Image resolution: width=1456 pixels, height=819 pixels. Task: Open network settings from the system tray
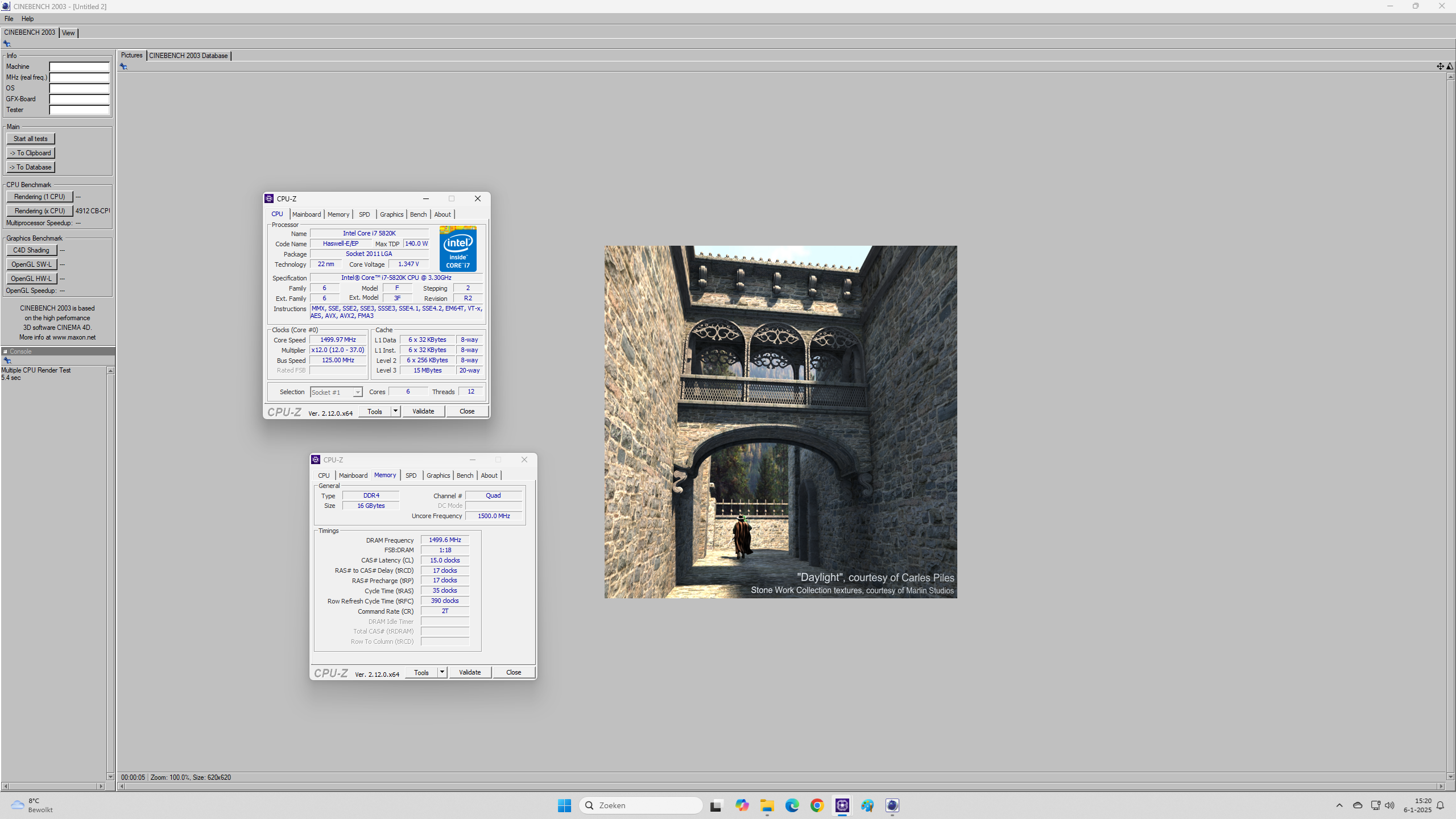(1375, 805)
